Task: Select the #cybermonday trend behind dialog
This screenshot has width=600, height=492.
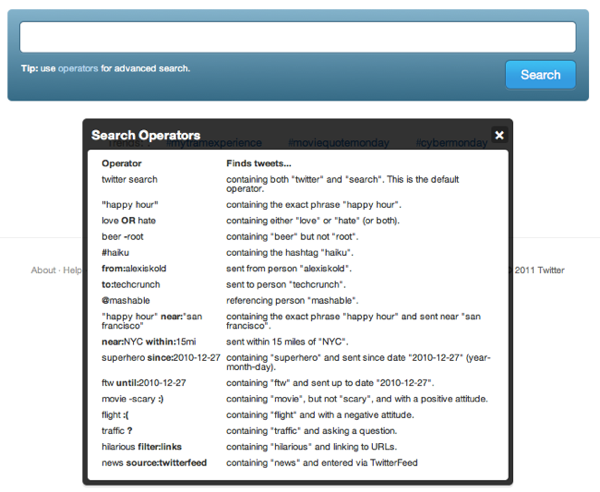Action: tap(452, 143)
